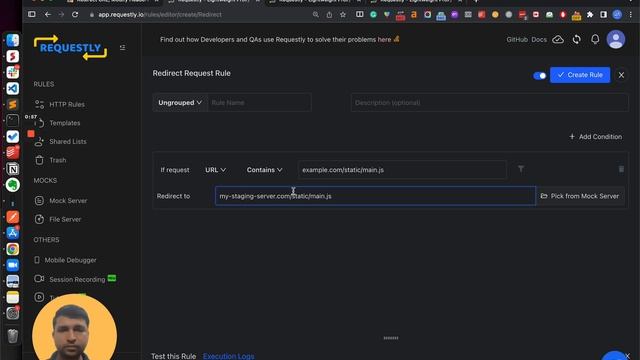
Task: Open the GitHub link in header
Action: click(517, 40)
